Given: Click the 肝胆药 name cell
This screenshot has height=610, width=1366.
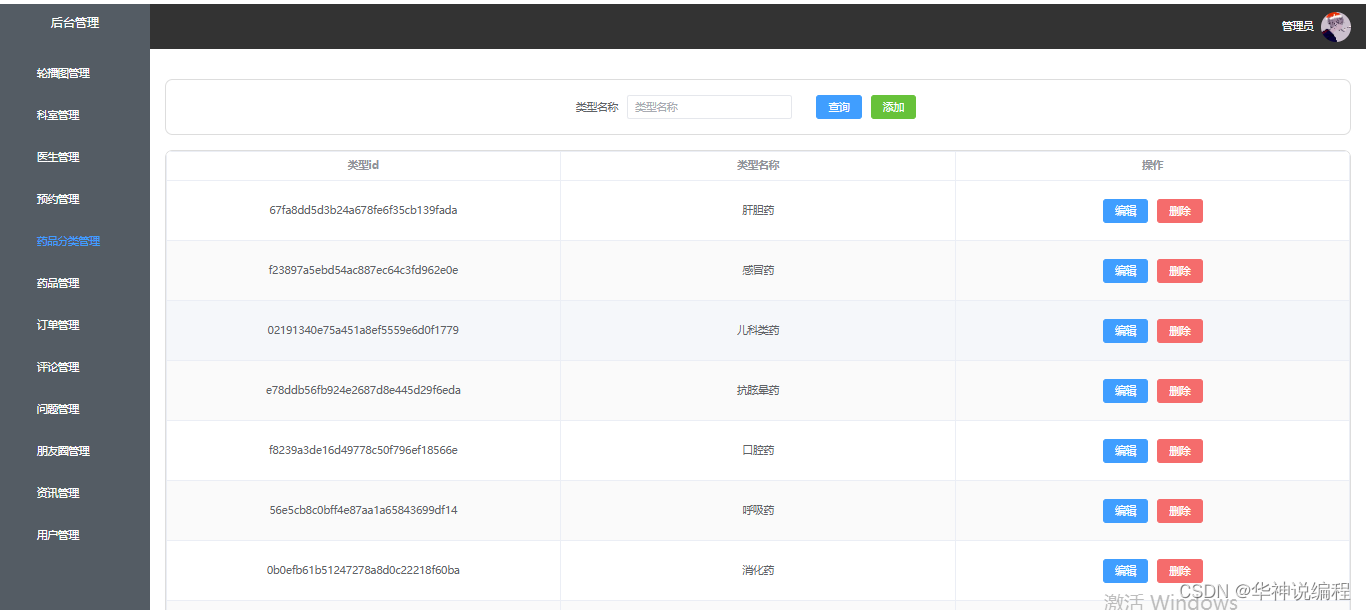Looking at the screenshot, I should (758, 211).
